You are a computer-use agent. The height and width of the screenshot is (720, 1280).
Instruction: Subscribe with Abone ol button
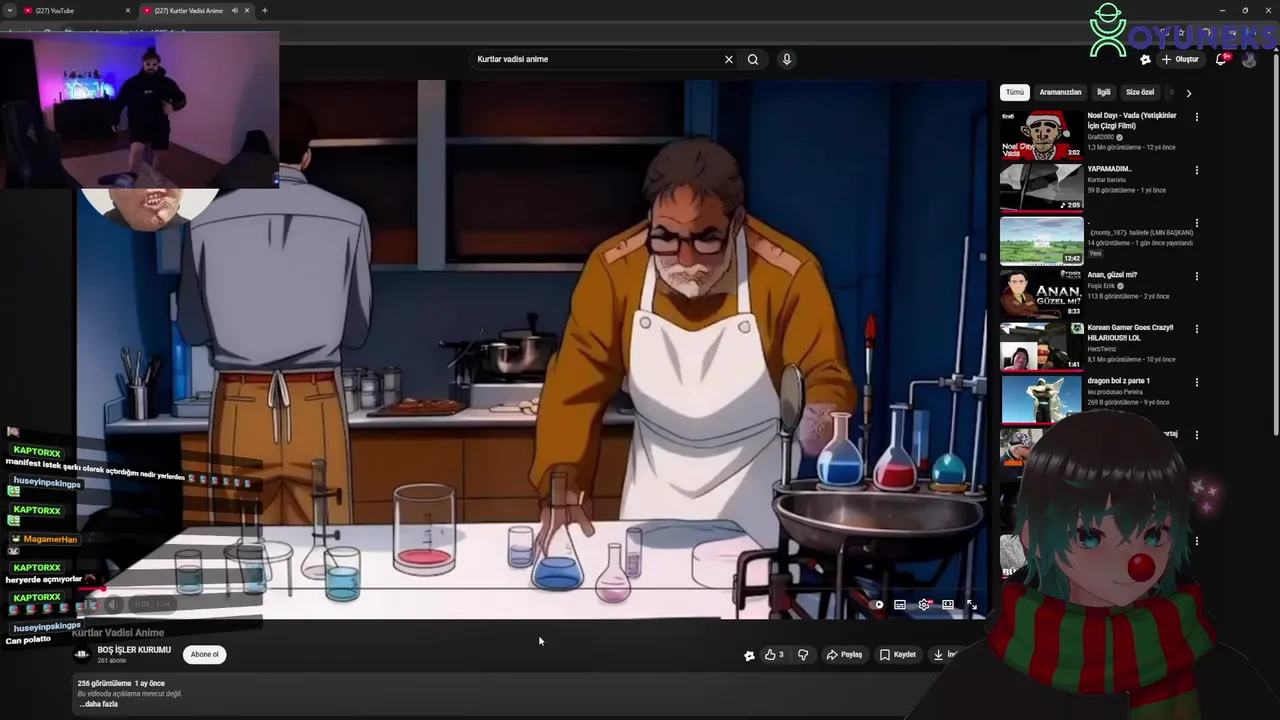click(204, 655)
